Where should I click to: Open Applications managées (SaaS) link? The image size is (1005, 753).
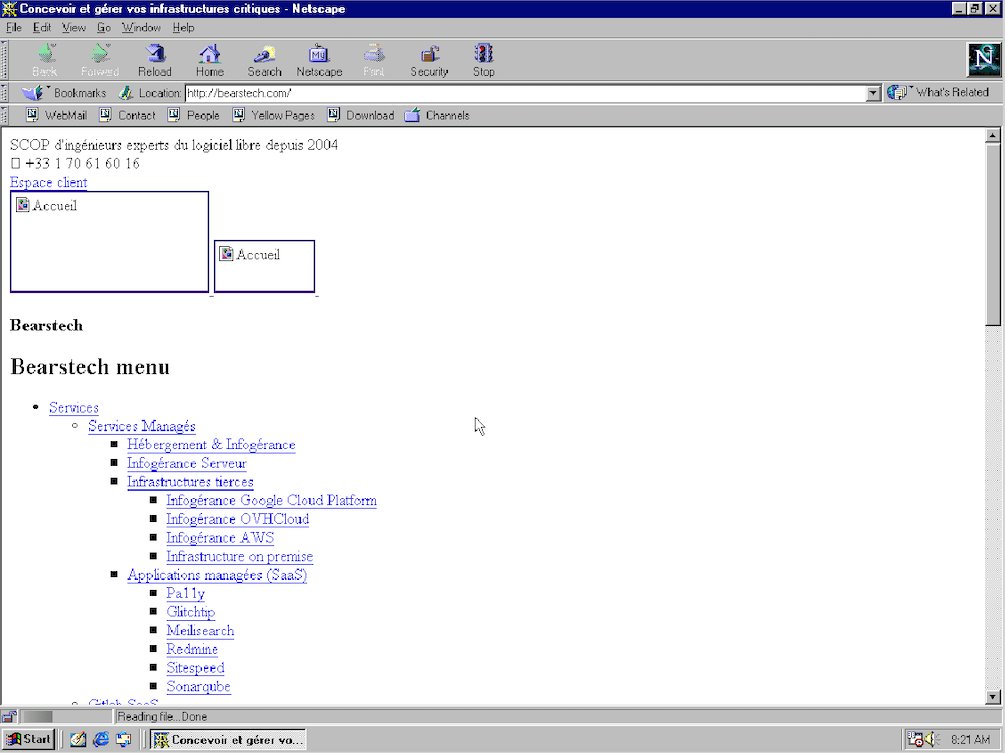pos(217,575)
